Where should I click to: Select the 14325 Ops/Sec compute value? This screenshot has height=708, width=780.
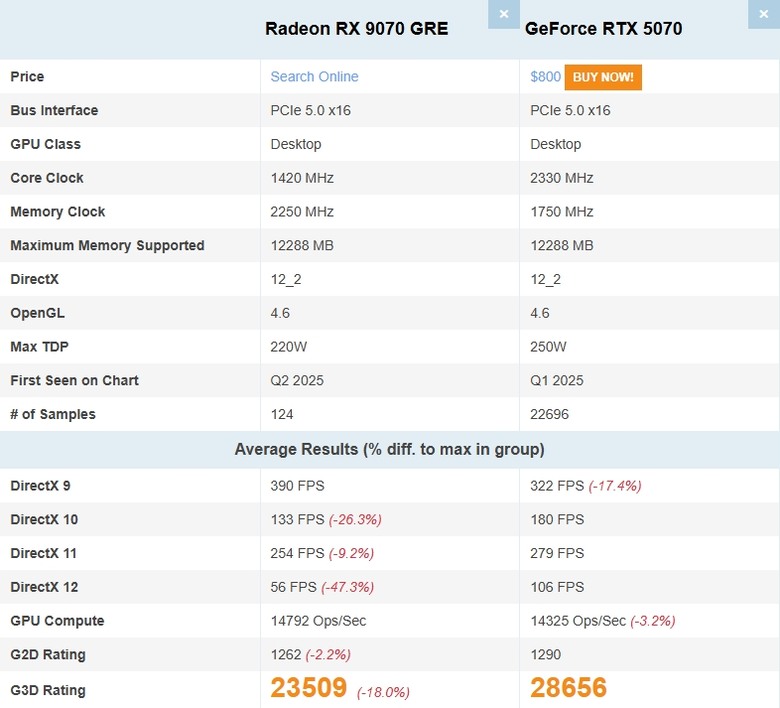click(x=578, y=621)
